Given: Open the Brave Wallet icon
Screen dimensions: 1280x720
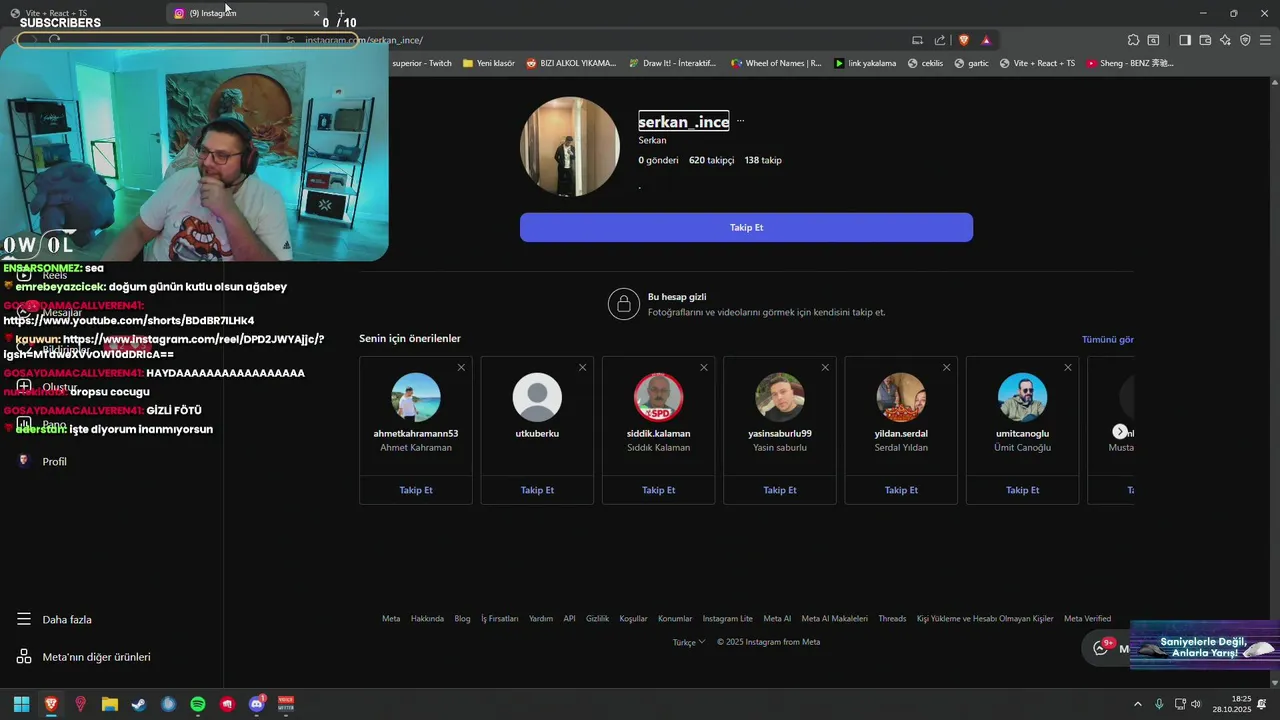Looking at the screenshot, I should pos(1205,40).
